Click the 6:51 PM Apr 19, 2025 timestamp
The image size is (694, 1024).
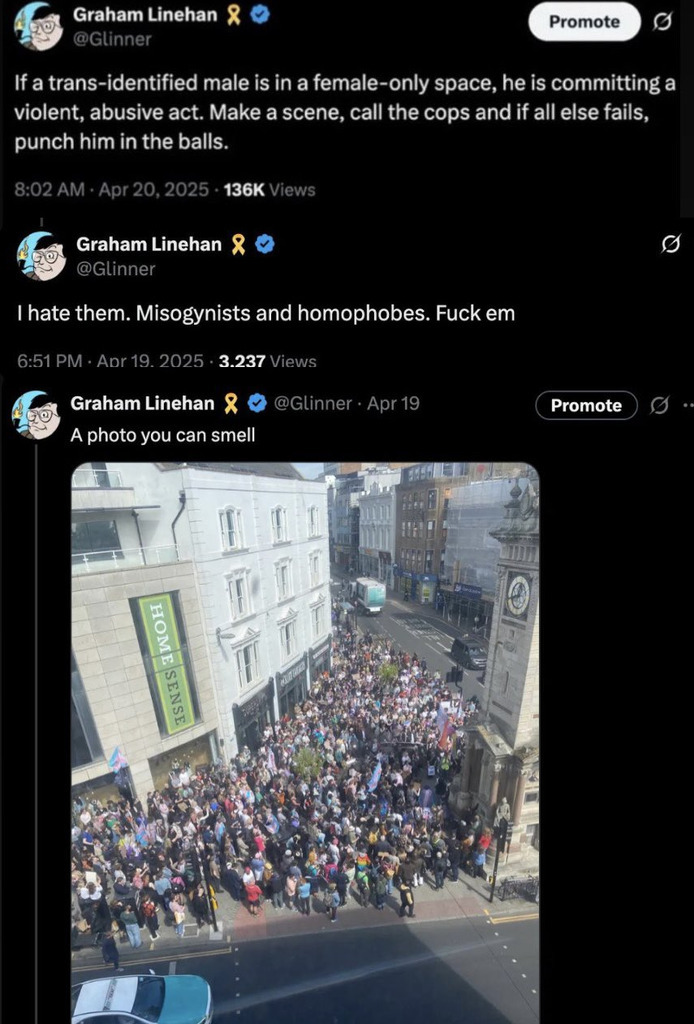(x=110, y=360)
